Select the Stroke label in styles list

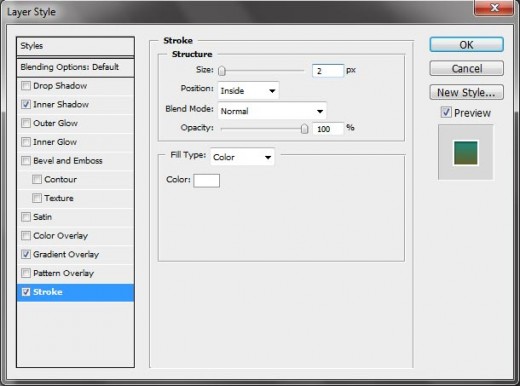(48, 292)
